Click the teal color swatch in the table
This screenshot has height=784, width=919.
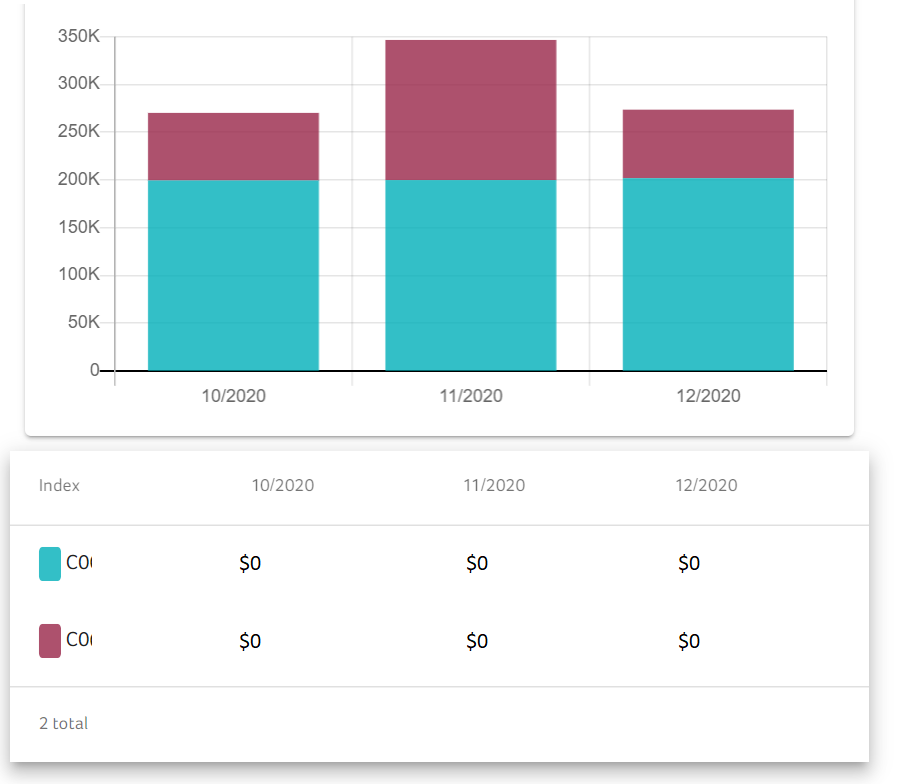pyautogui.click(x=50, y=564)
